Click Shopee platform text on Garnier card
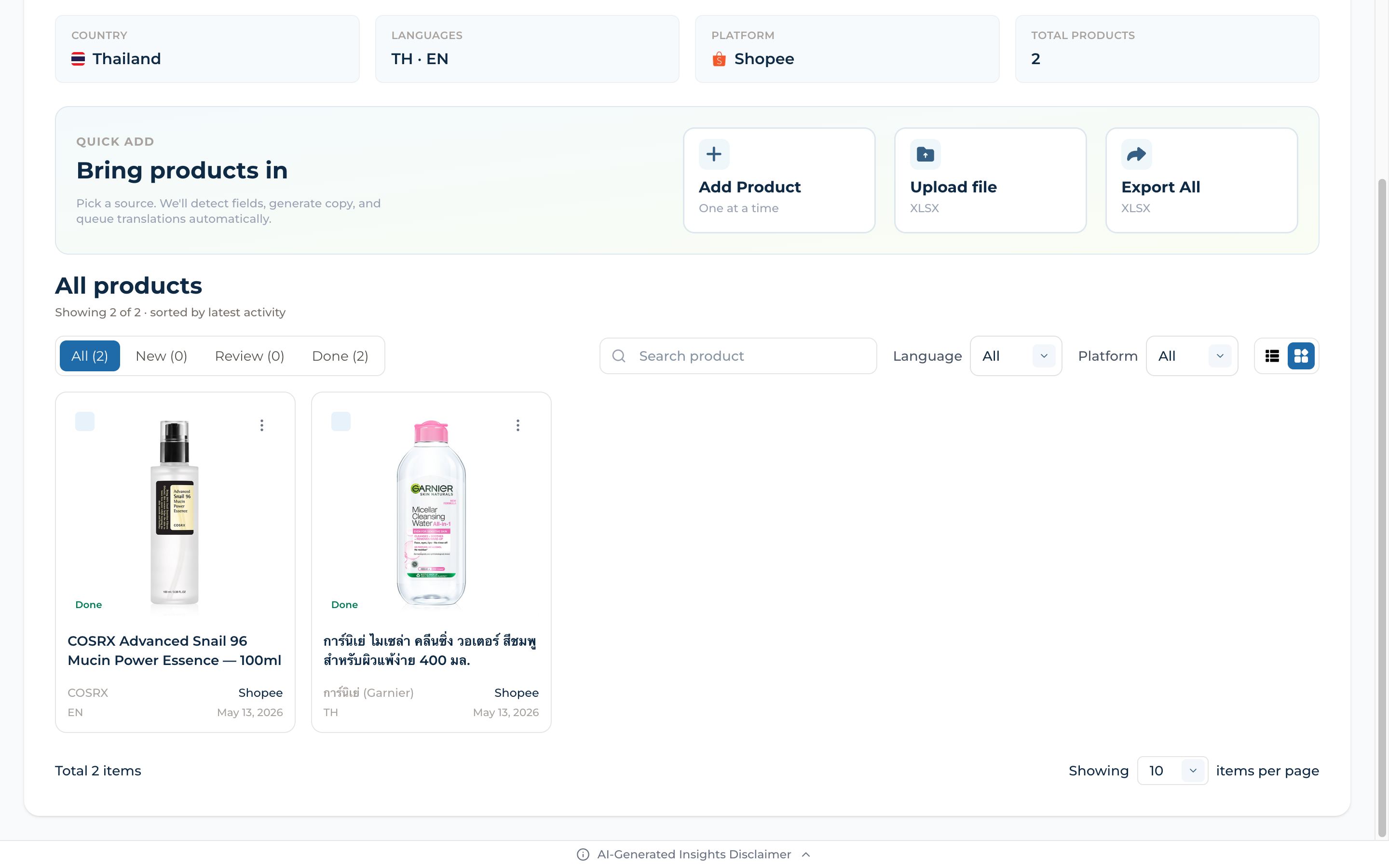This screenshot has width=1389, height=868. pyautogui.click(x=517, y=693)
